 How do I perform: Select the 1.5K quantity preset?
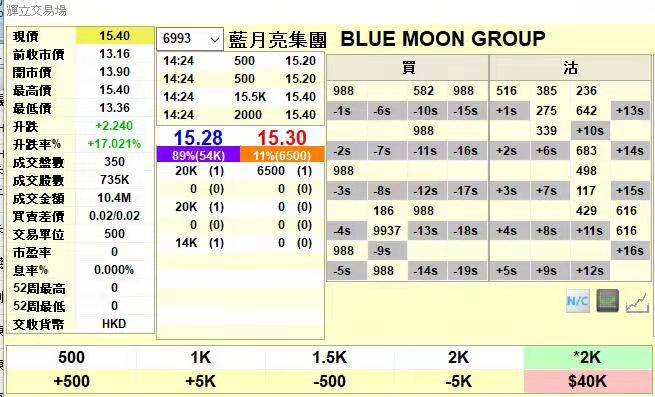tap(330, 358)
